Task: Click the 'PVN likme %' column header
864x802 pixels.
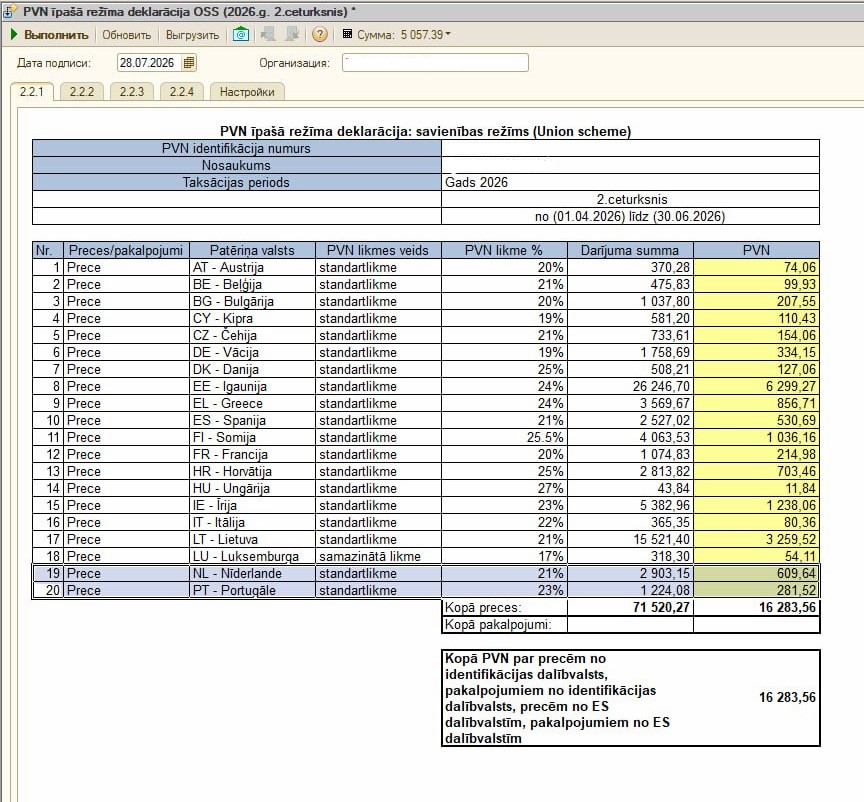Action: [504, 250]
